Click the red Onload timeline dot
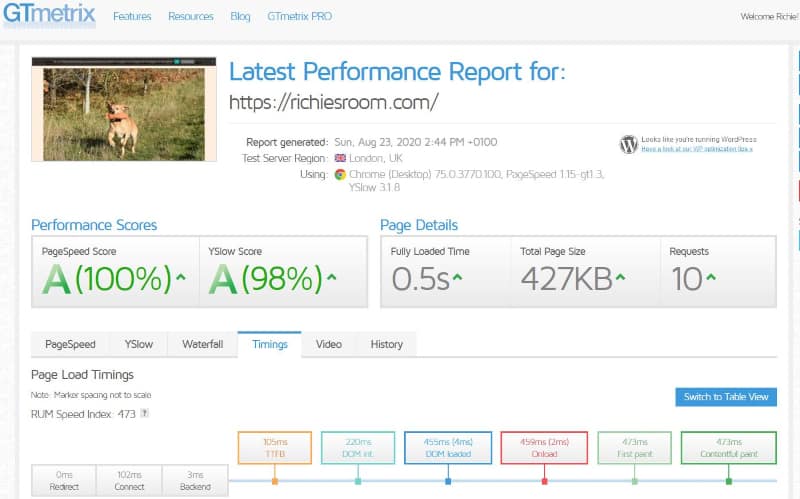 coord(544,481)
